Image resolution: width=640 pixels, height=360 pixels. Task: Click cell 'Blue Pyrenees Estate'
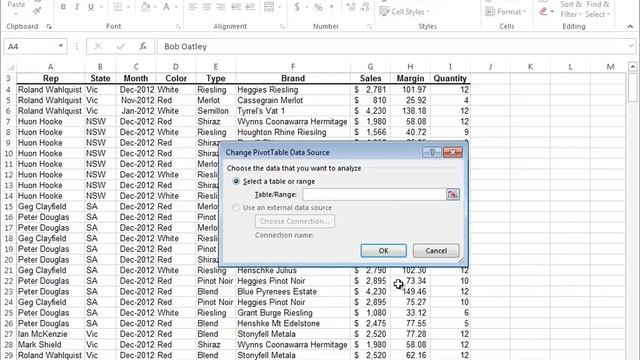point(293,291)
